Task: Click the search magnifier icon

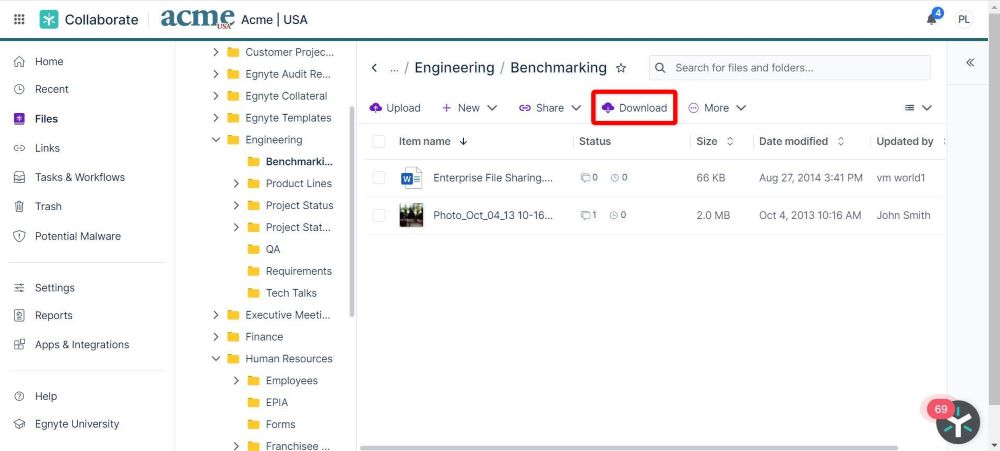Action: click(x=661, y=68)
